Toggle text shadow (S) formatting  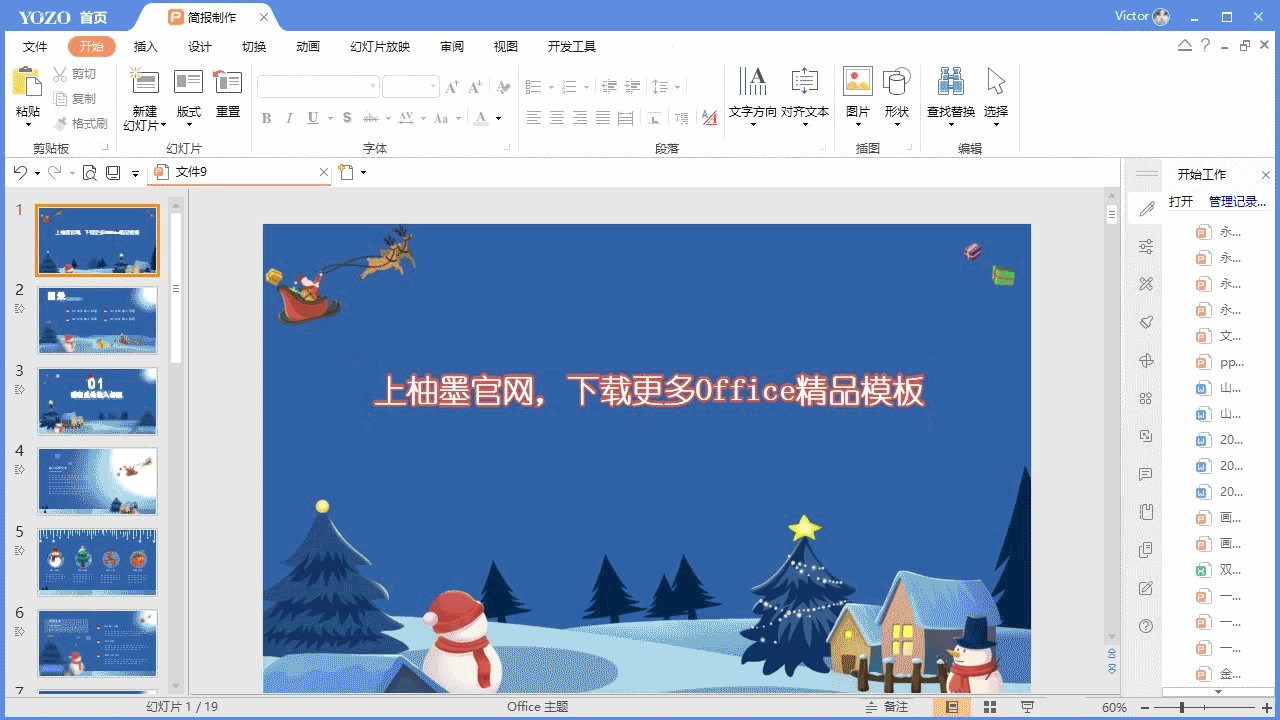click(x=347, y=118)
